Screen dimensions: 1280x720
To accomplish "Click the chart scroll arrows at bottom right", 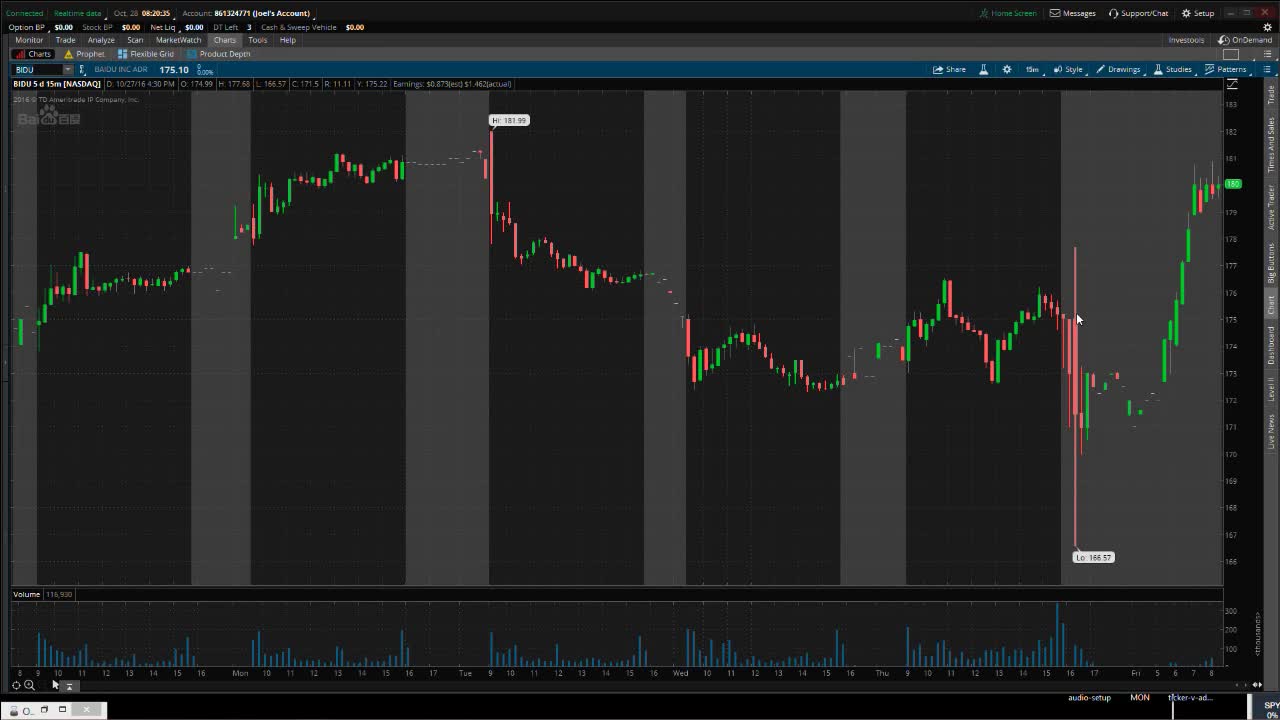I will (1256, 685).
